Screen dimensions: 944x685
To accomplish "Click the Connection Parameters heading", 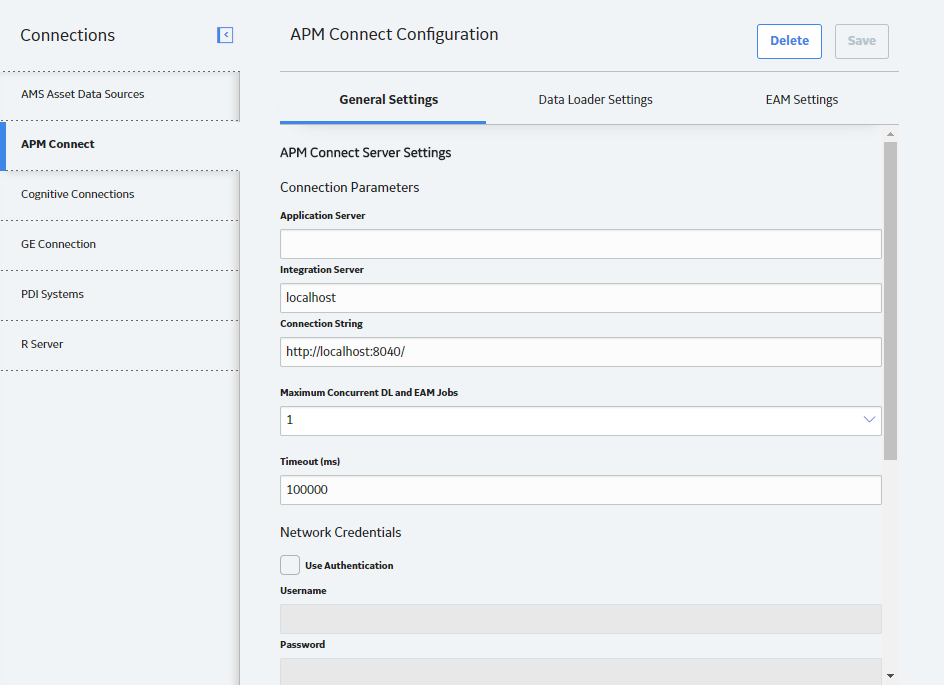I will coord(349,188).
